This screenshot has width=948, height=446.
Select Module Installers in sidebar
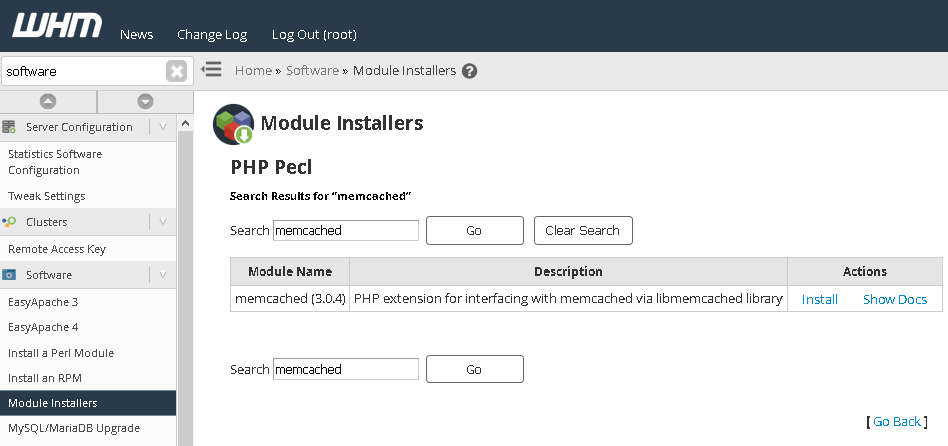tap(88, 403)
